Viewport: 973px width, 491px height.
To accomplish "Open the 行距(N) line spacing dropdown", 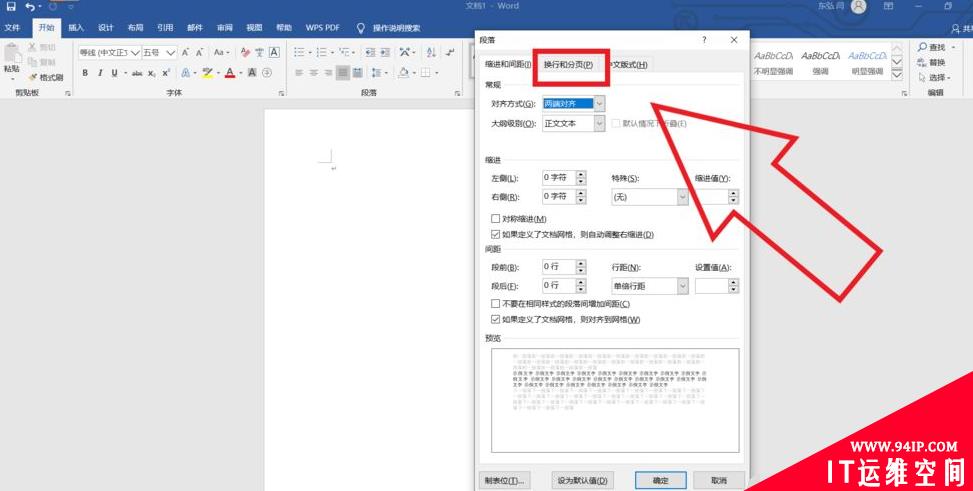I will coord(683,286).
